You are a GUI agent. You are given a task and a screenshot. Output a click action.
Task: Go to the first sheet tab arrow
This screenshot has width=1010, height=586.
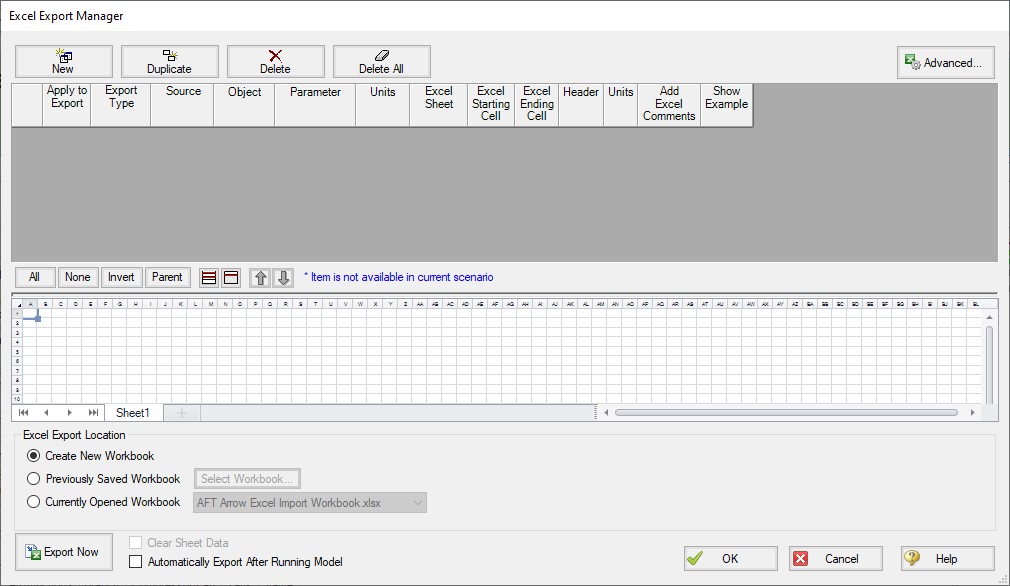pyautogui.click(x=23, y=413)
